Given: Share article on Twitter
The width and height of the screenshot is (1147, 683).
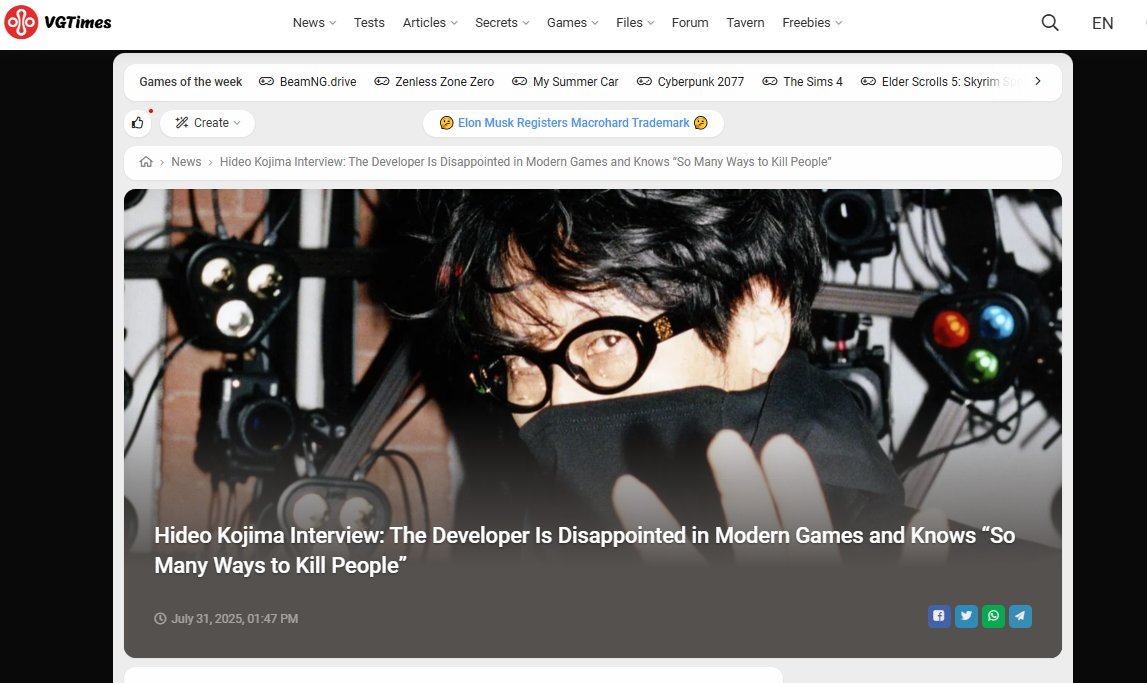Looking at the screenshot, I should point(966,616).
